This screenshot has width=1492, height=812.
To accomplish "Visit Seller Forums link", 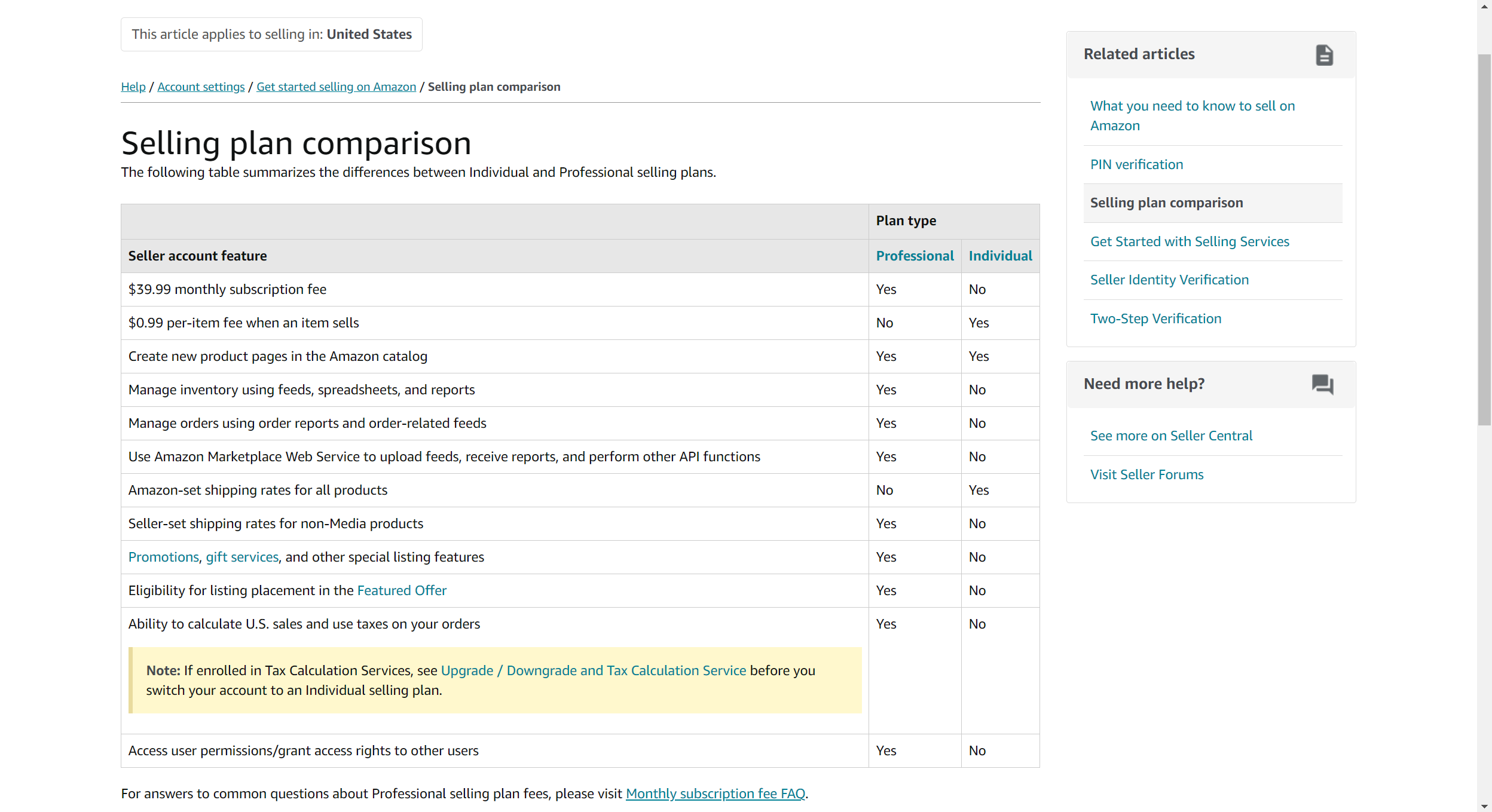I will pos(1146,474).
